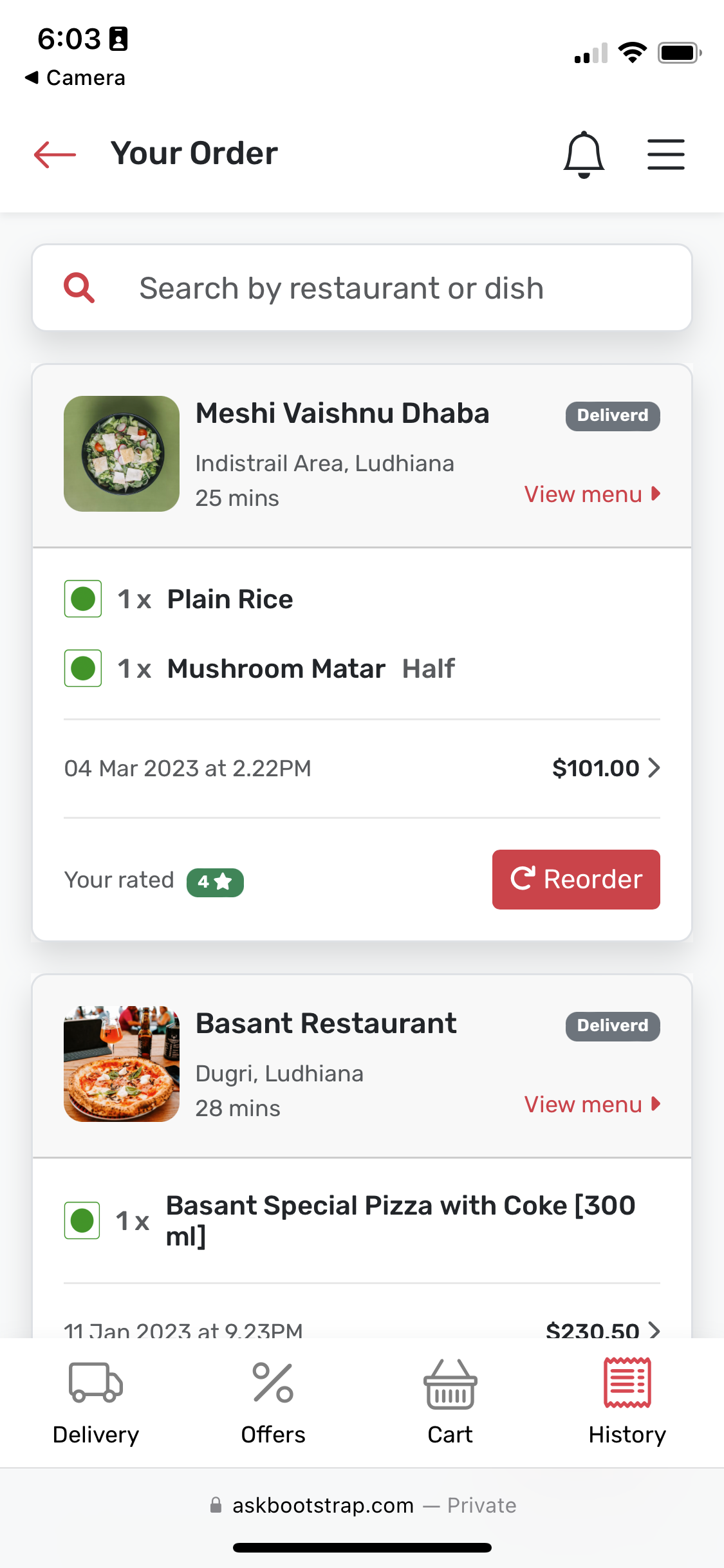Toggle the green veg marker for Plain Rice
The height and width of the screenshot is (1568, 724).
click(x=83, y=599)
